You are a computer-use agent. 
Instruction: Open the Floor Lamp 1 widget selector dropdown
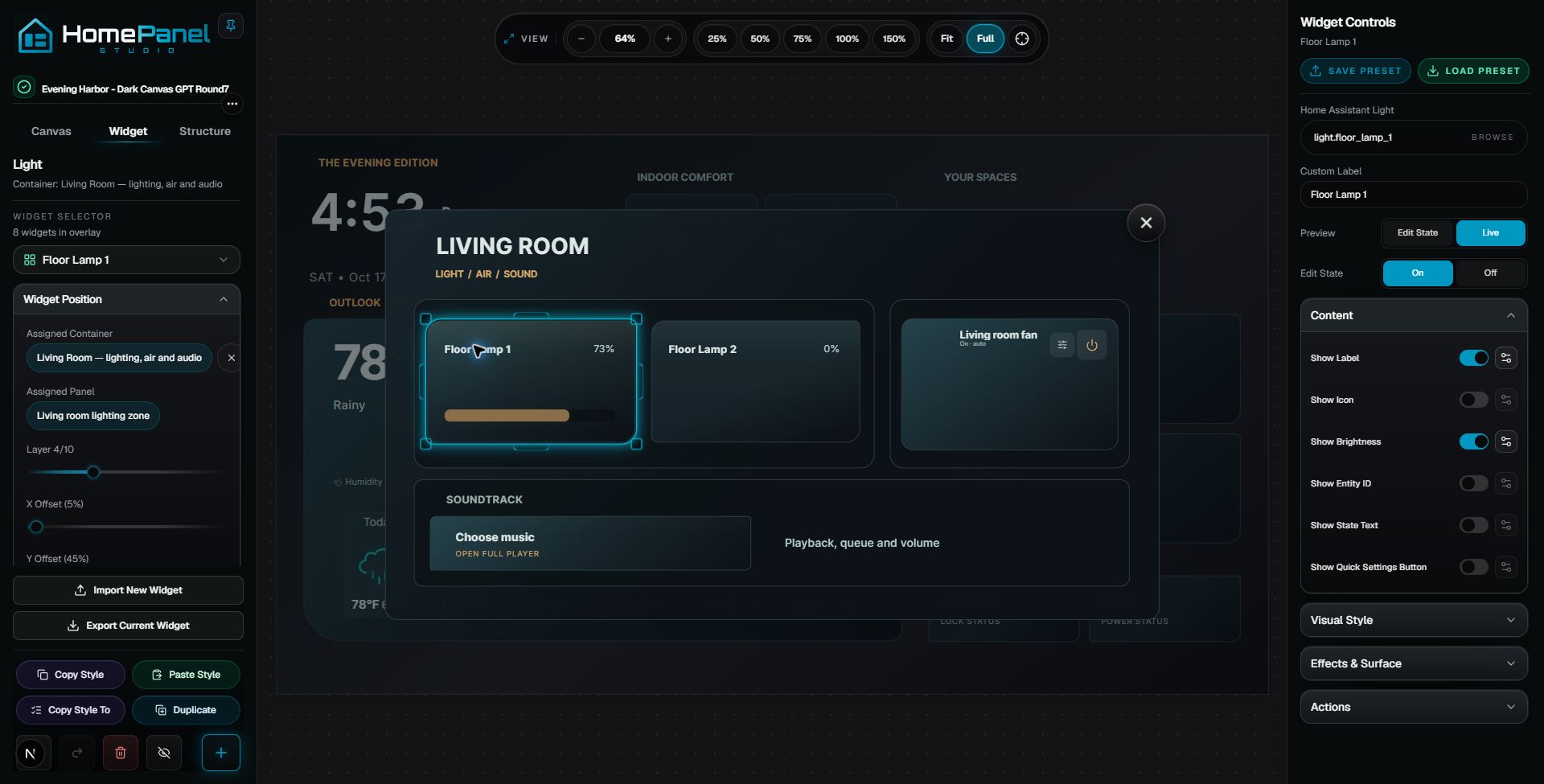pos(126,260)
